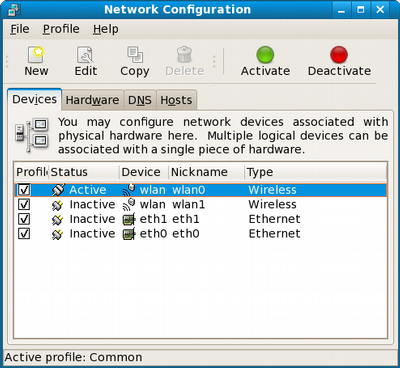Sort by the Status column header

pos(84,172)
